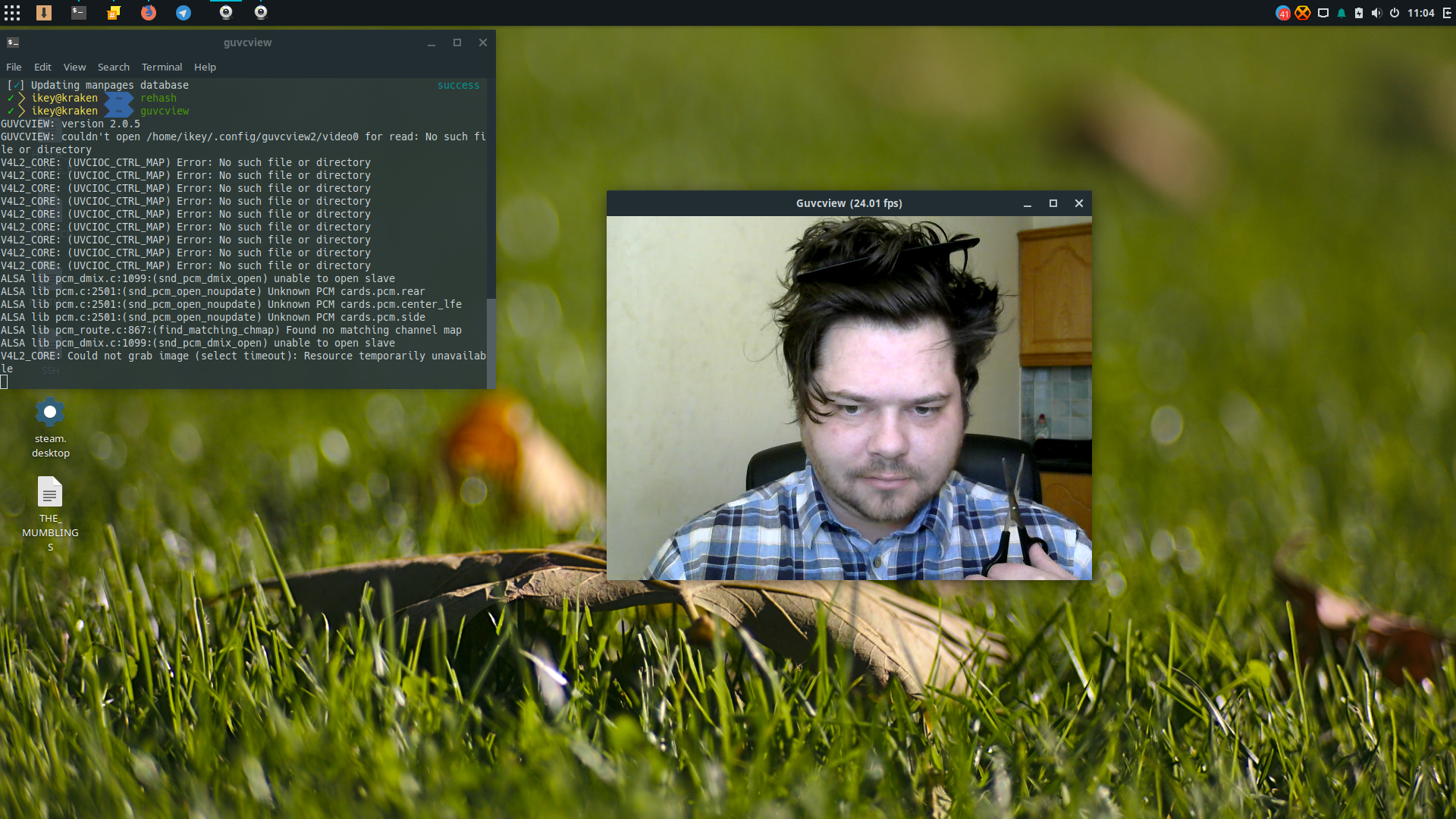
Task: Click the terminal window title icon
Action: 13,42
